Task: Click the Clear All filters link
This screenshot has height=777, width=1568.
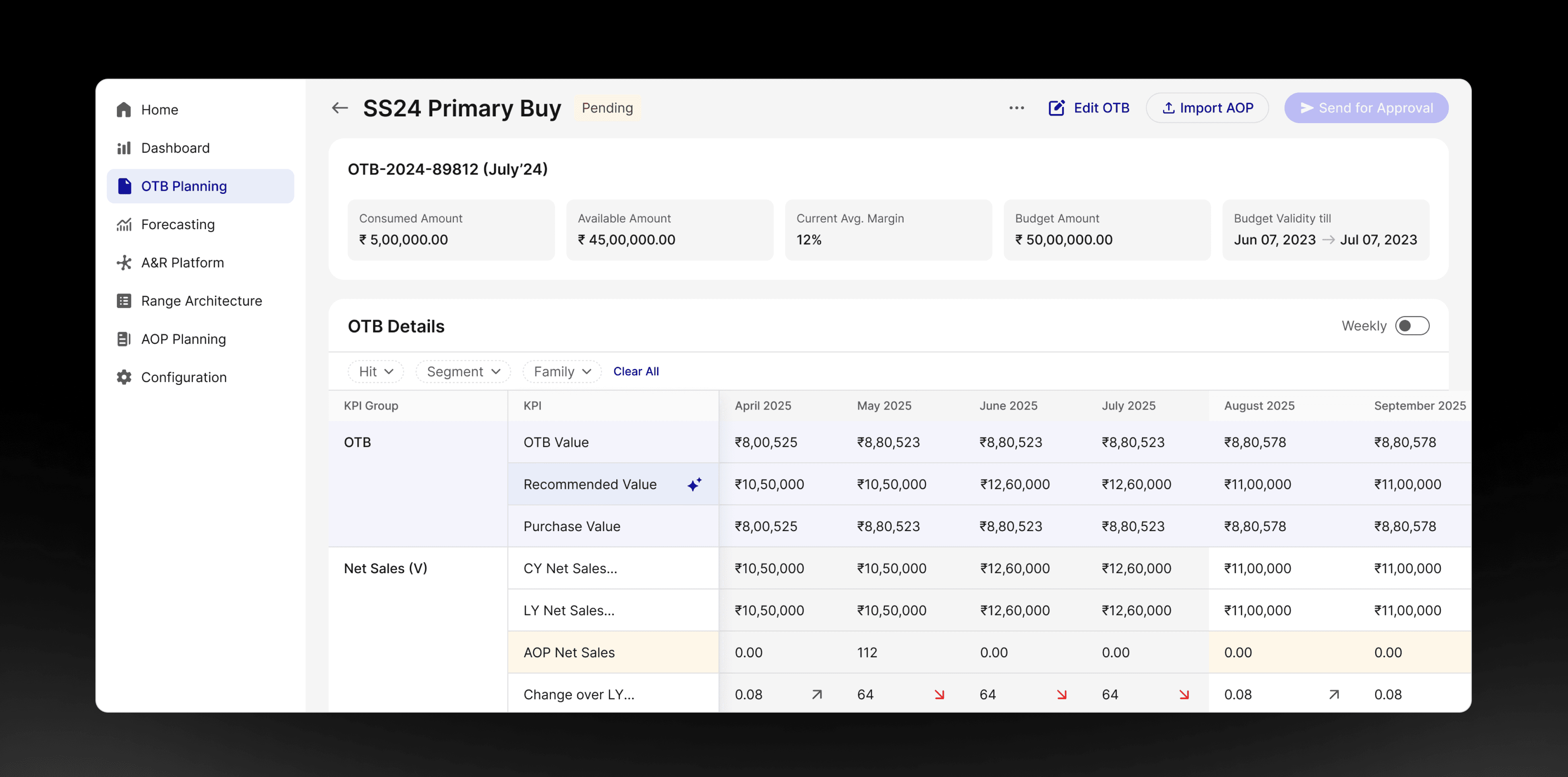Action: point(635,371)
